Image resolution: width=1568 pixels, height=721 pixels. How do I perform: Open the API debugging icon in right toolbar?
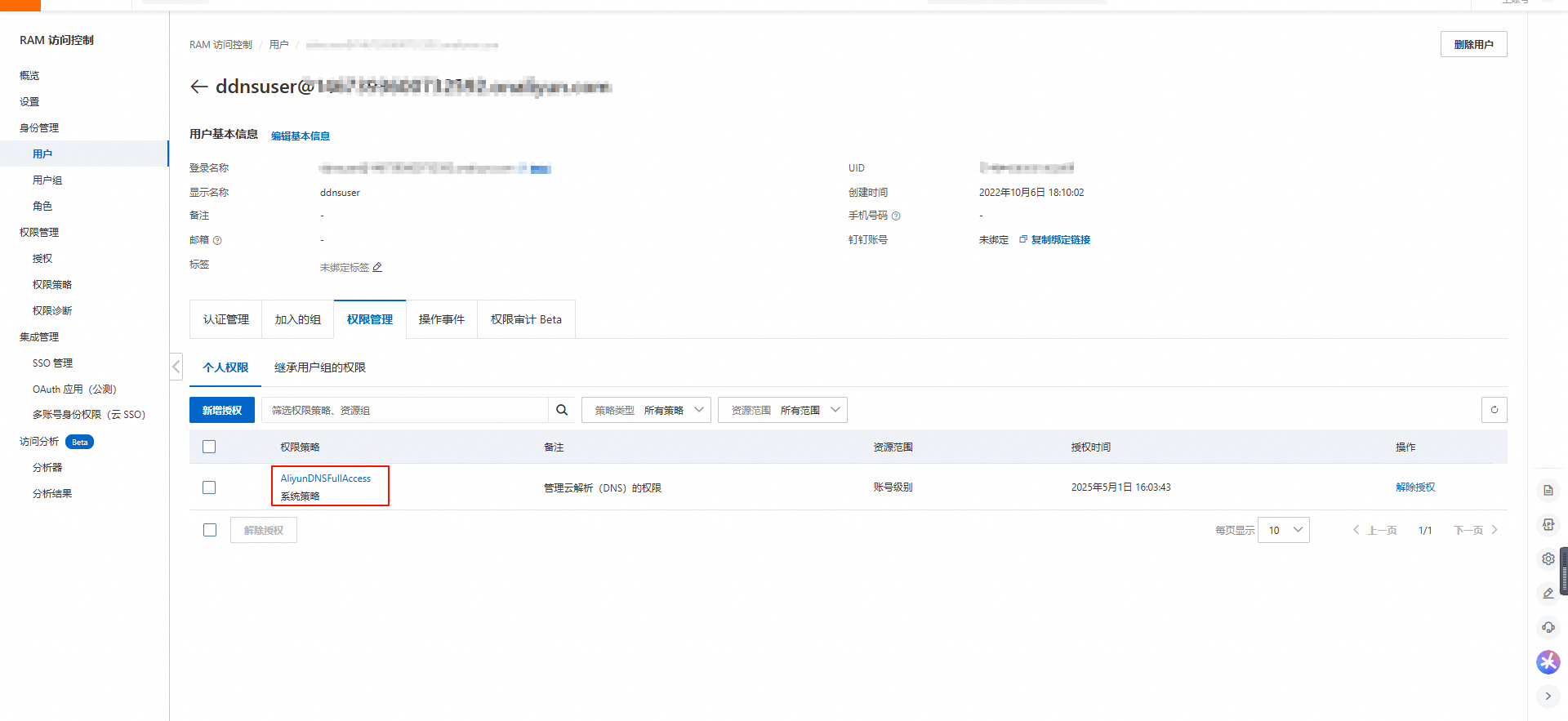pos(1548,524)
